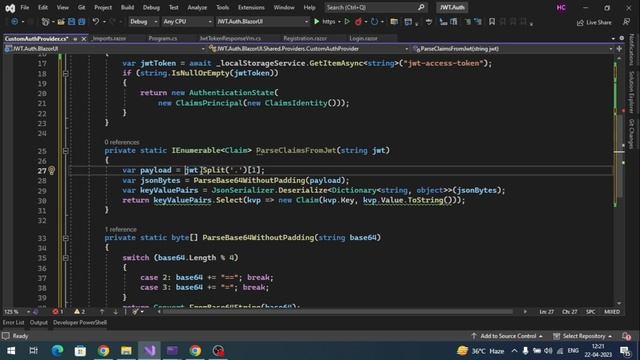Open the Build menu
Viewport: 640px width, 360px height.
127,7
